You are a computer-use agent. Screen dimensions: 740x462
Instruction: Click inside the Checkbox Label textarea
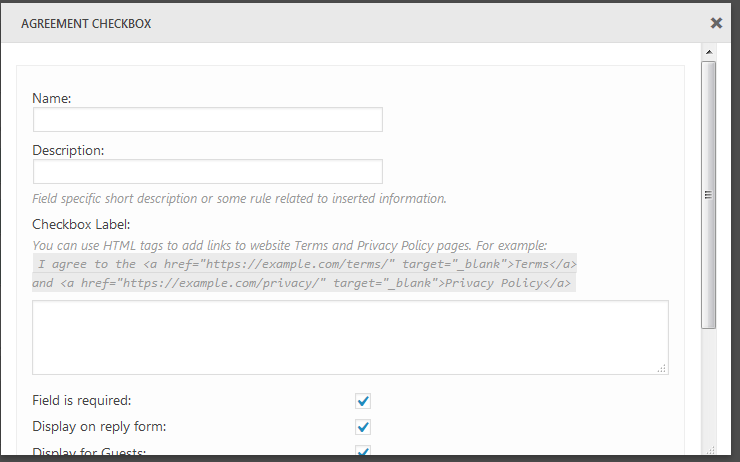(350, 337)
